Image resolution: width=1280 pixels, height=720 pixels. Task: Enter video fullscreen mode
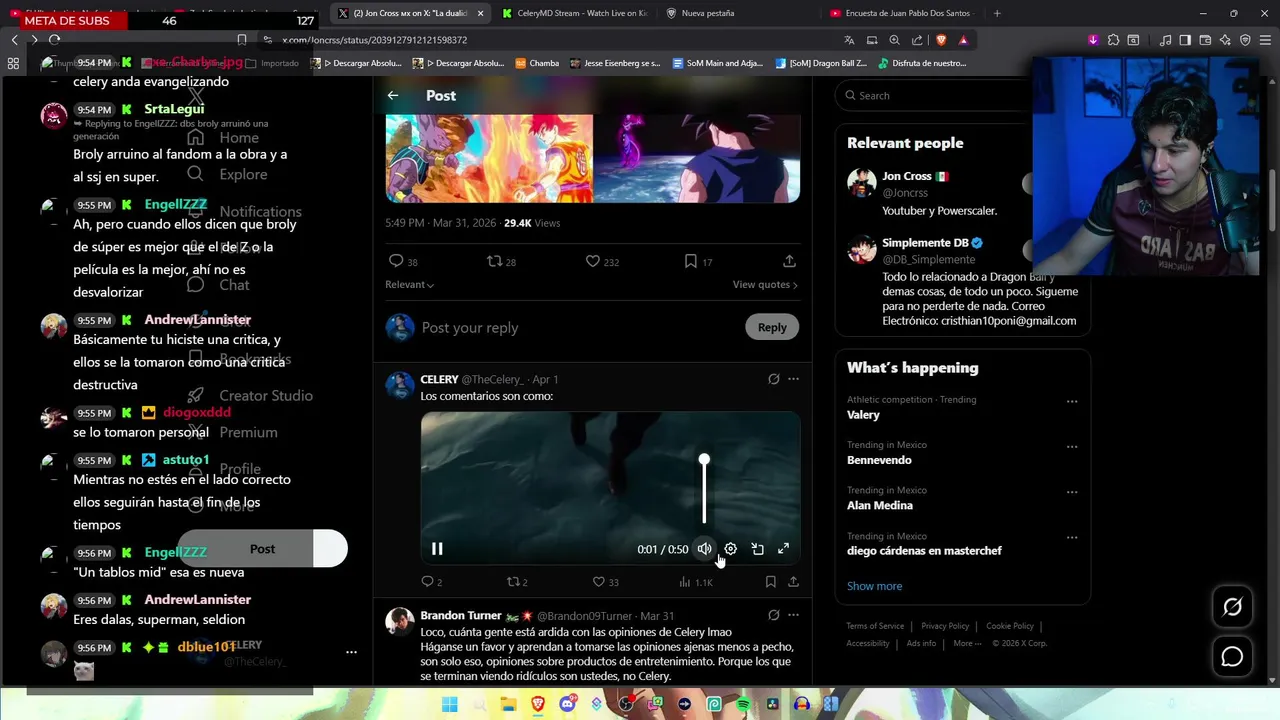click(783, 549)
